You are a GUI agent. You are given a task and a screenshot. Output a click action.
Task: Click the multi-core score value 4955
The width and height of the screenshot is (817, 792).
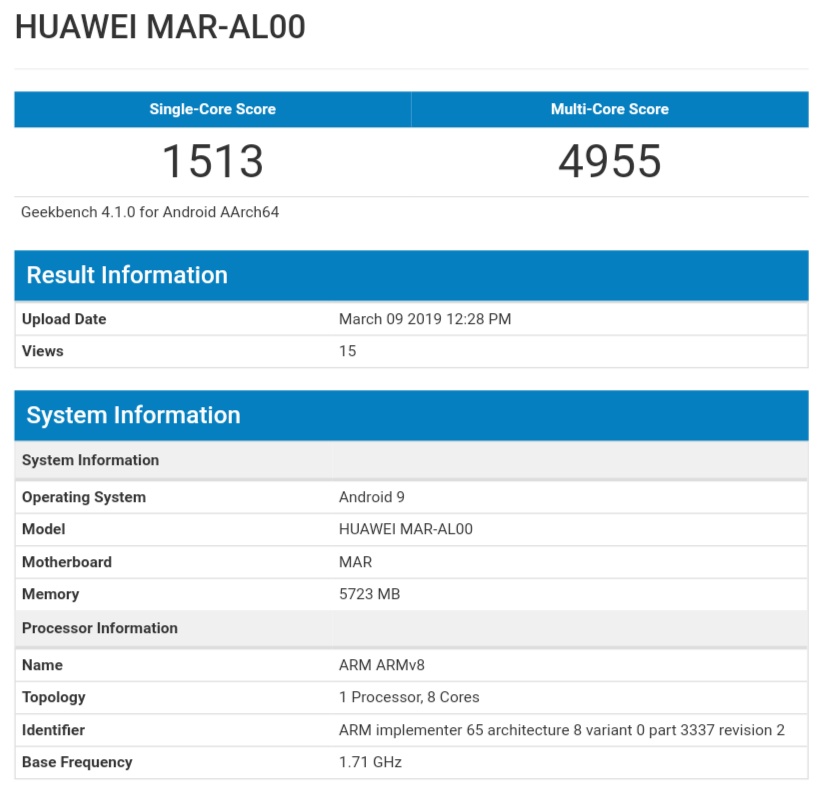click(610, 160)
